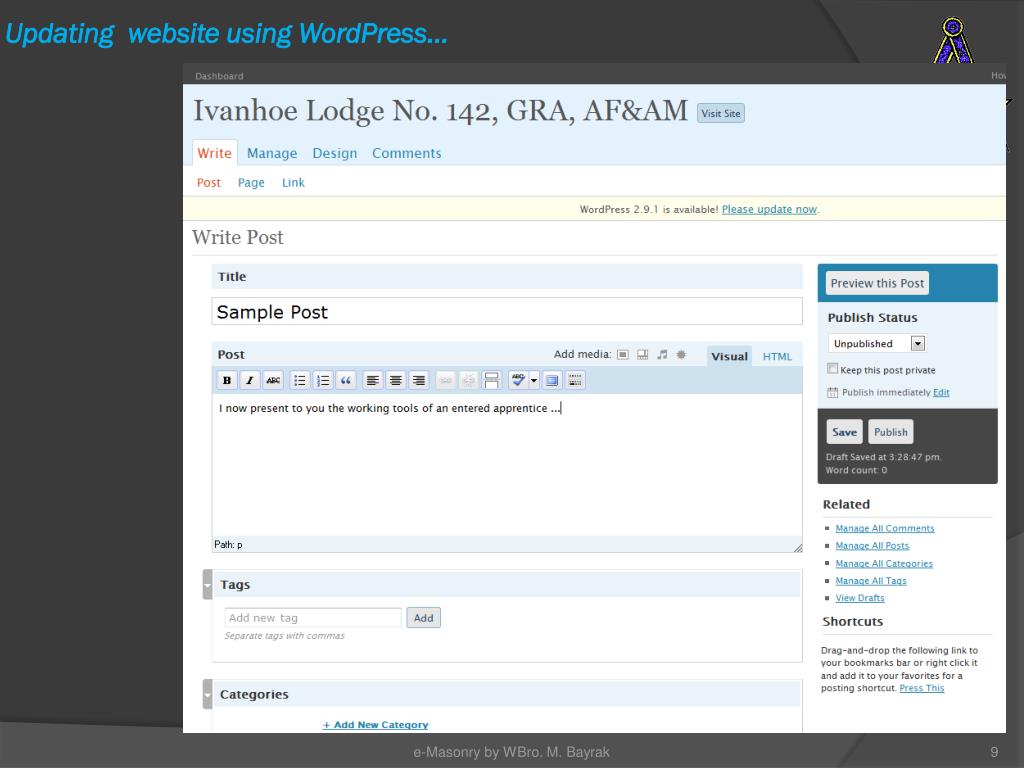Switch editor to HTML tab
This screenshot has height=768, width=1024.
tap(777, 357)
